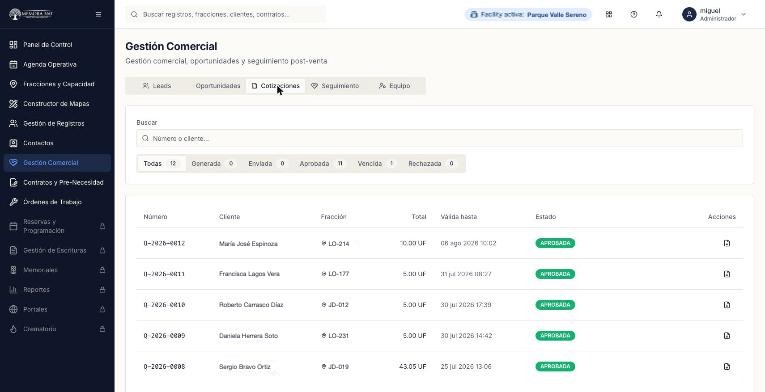Switch to the Equipo tab
The height and width of the screenshot is (392, 765).
point(394,86)
